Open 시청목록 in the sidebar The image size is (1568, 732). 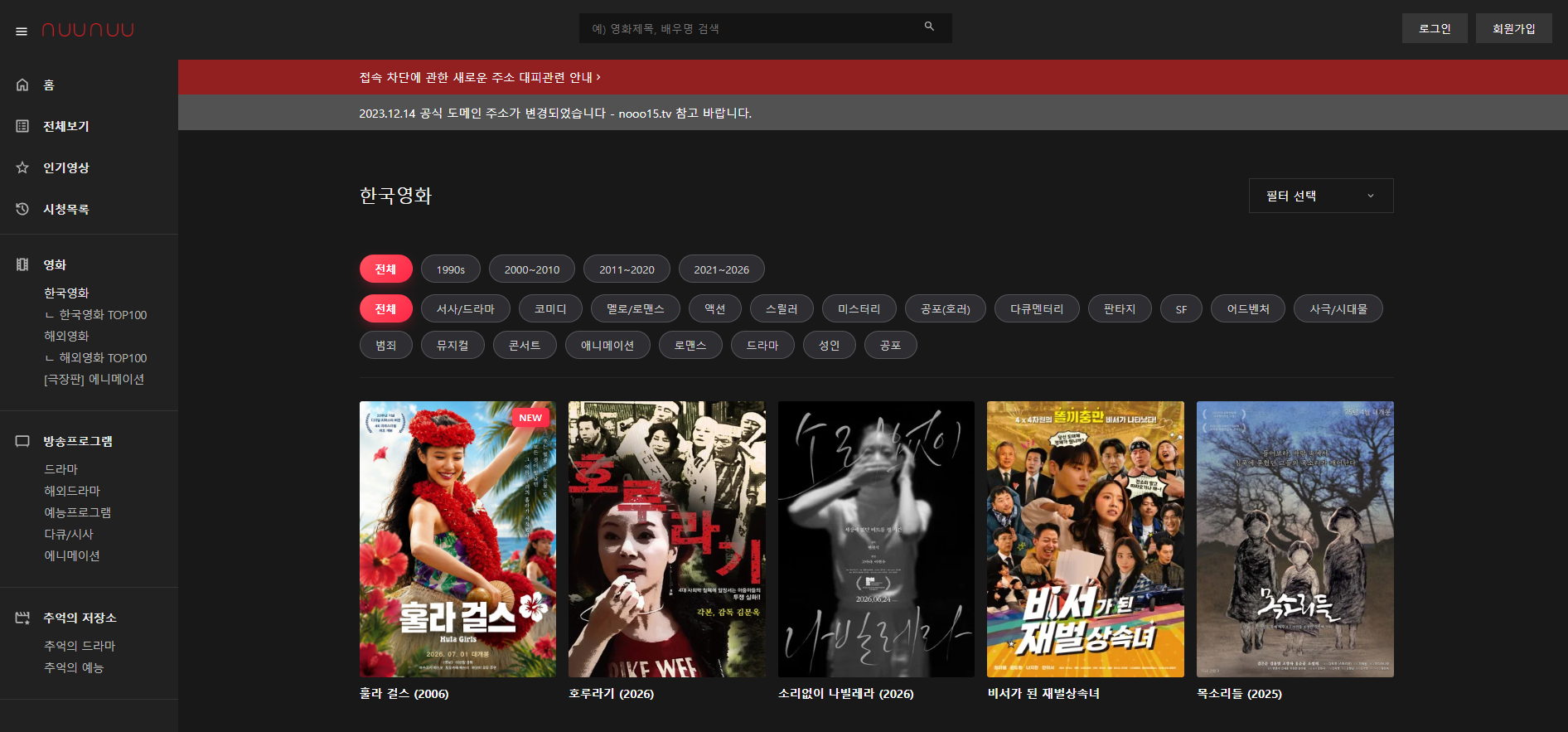point(66,209)
